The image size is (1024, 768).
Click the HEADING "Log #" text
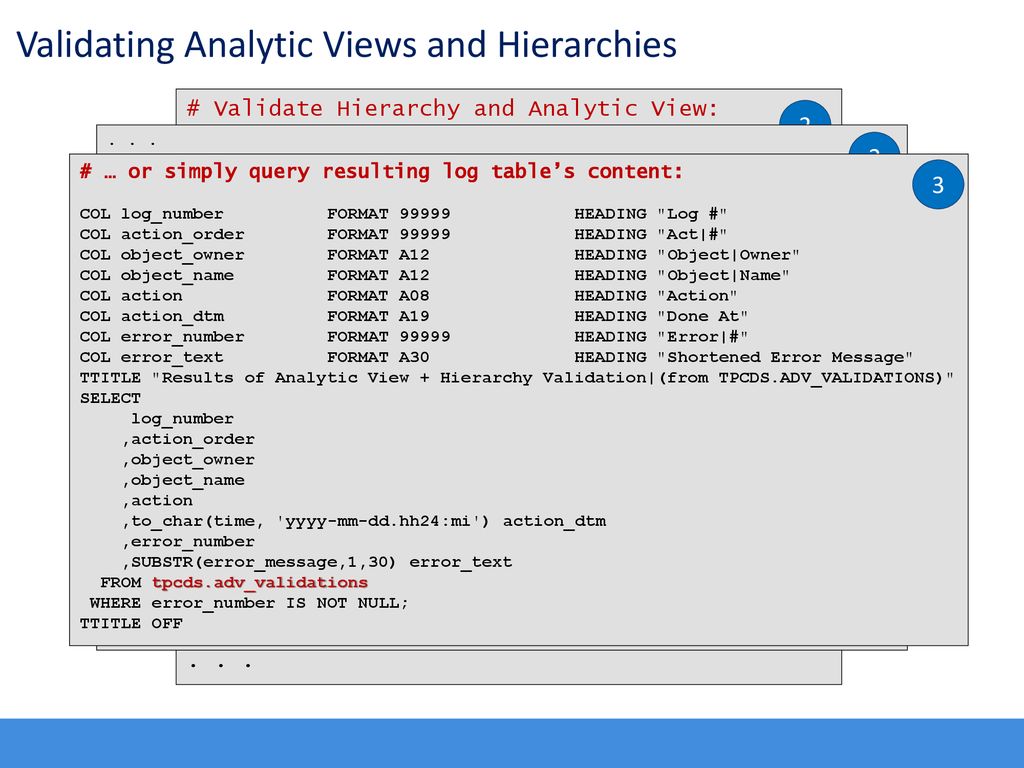pyautogui.click(x=692, y=214)
